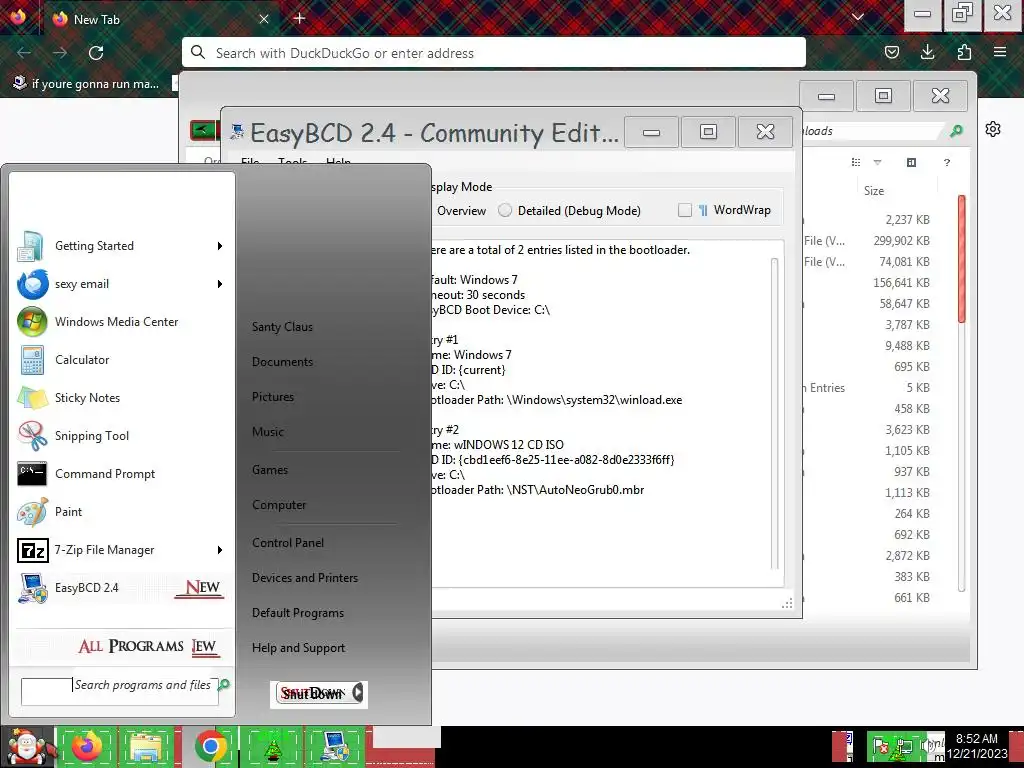1024x768 pixels.
Task: Open Getting Started from Start menu
Action: click(x=121, y=246)
